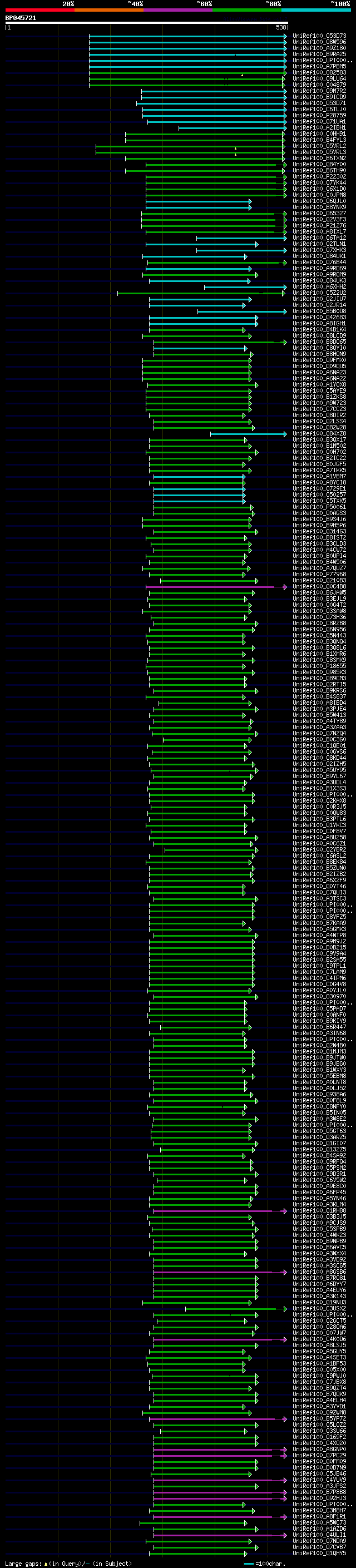The image size is (356, 1568).
Task: Click the UniRef100_O50257 label
Action: (319, 494)
